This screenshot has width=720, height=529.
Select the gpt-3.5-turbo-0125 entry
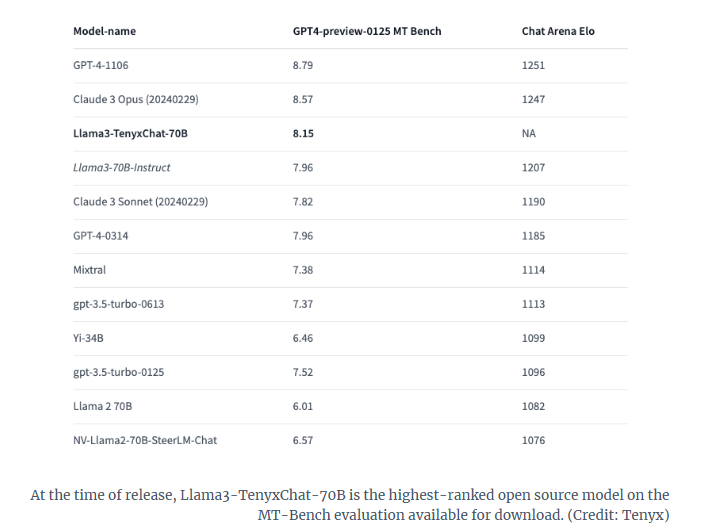click(118, 372)
